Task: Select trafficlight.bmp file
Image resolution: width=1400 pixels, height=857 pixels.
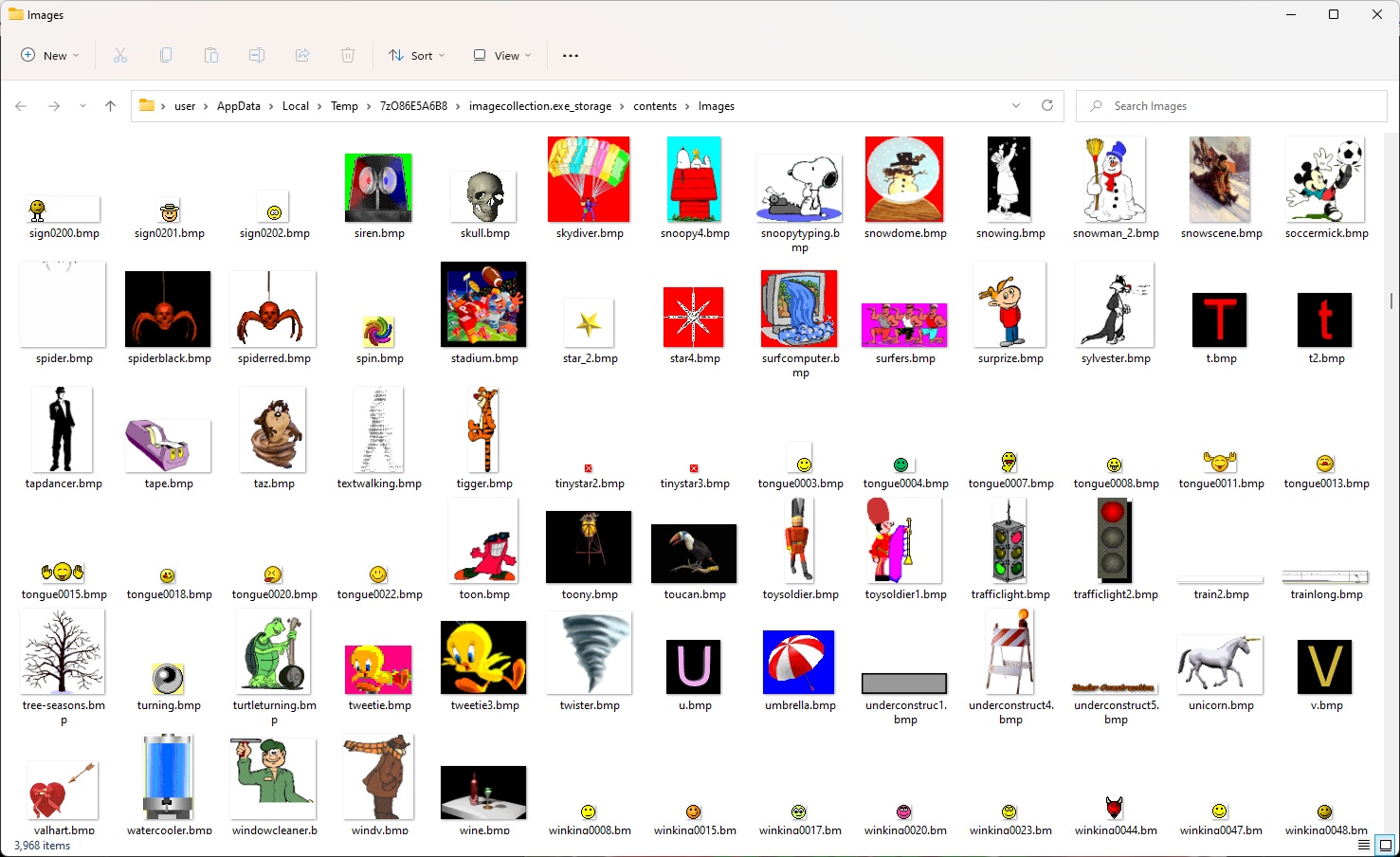Action: click(1009, 540)
